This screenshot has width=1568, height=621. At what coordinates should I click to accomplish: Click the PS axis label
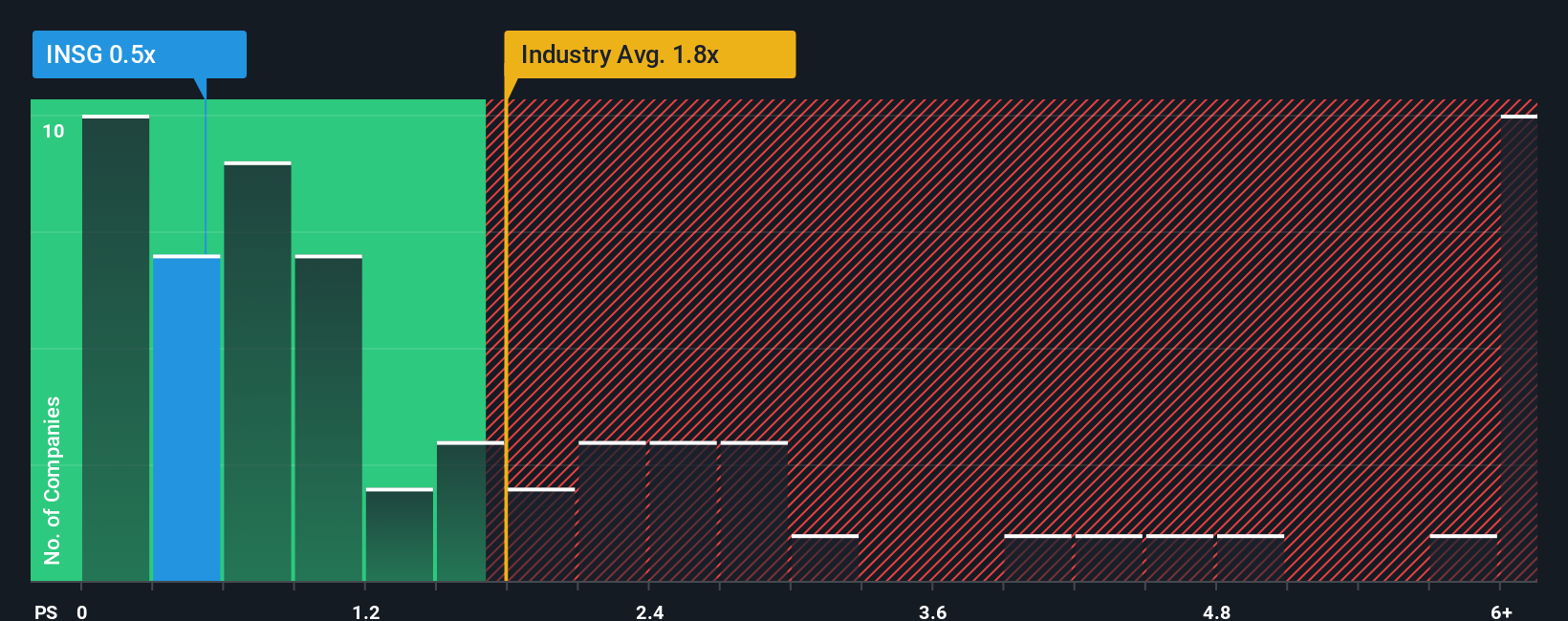(46, 611)
